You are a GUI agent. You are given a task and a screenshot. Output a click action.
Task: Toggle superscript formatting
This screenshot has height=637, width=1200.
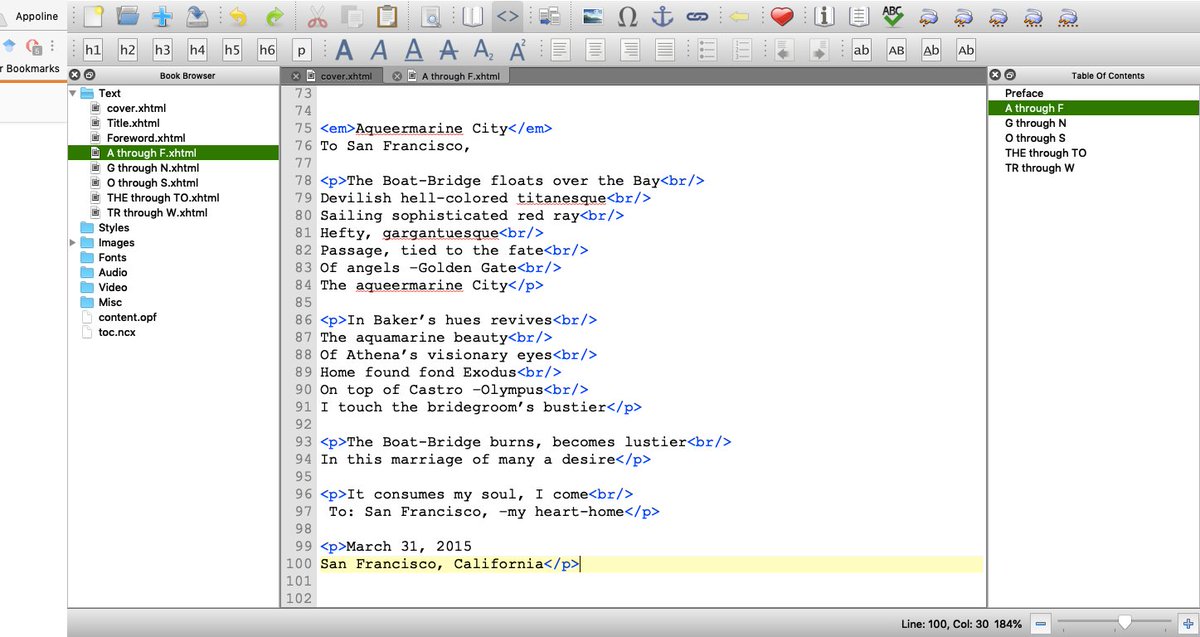pyautogui.click(x=517, y=50)
